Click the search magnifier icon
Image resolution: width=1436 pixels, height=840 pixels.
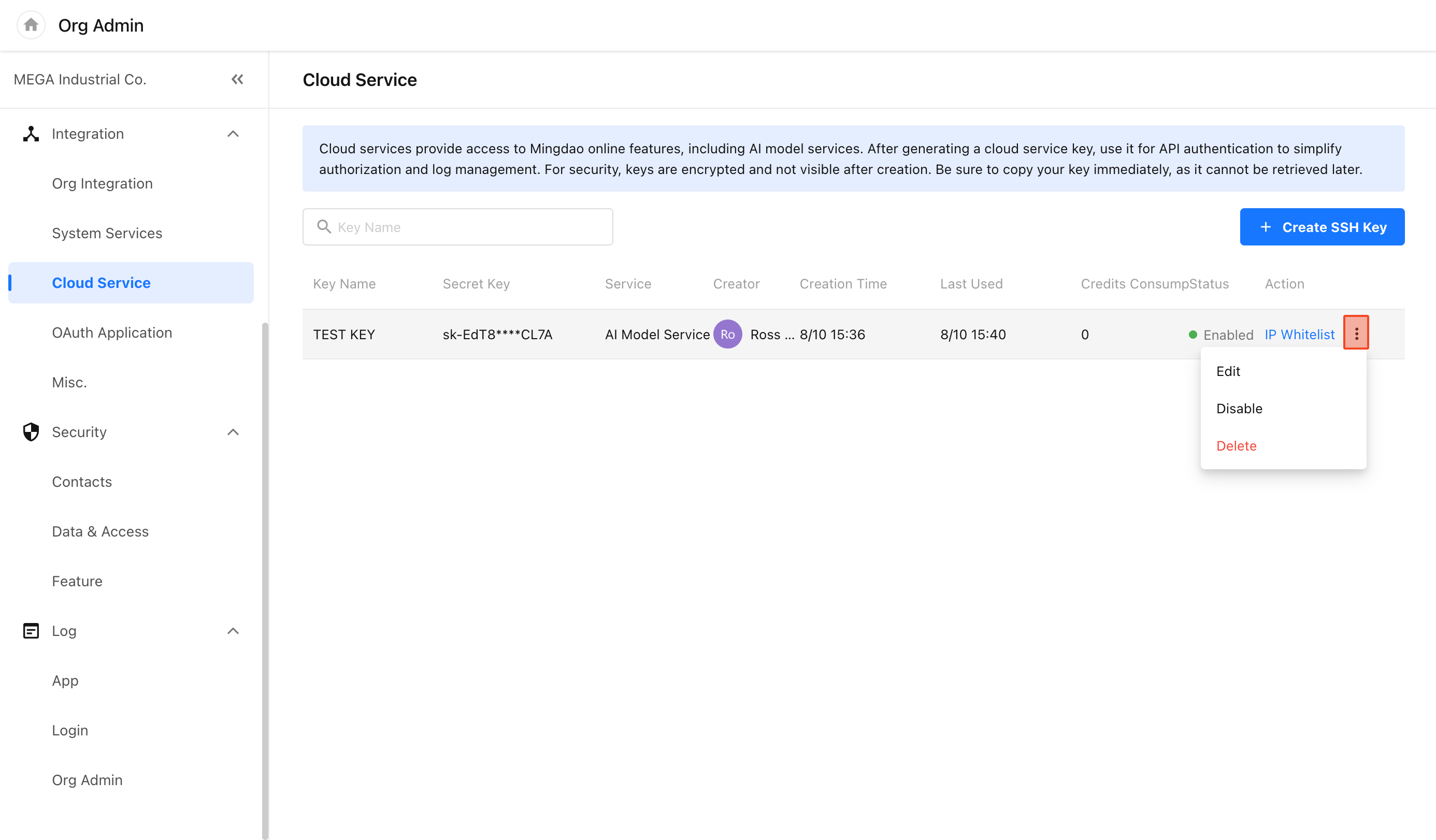pos(324,227)
